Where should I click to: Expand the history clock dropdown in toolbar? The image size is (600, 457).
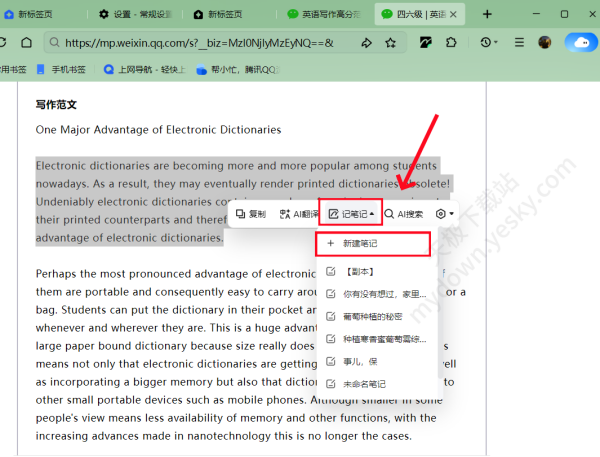[489, 43]
